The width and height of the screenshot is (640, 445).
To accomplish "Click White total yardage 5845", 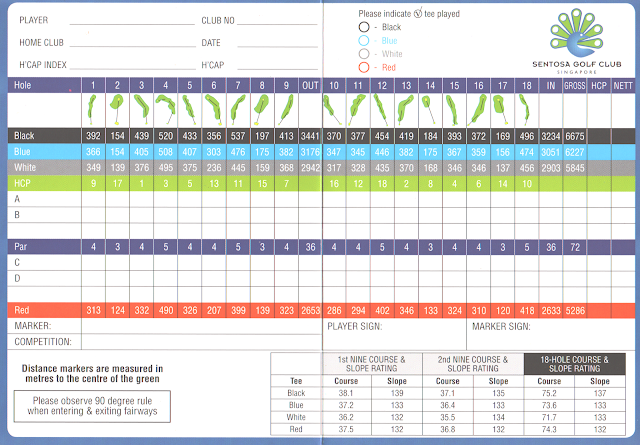I will (575, 168).
